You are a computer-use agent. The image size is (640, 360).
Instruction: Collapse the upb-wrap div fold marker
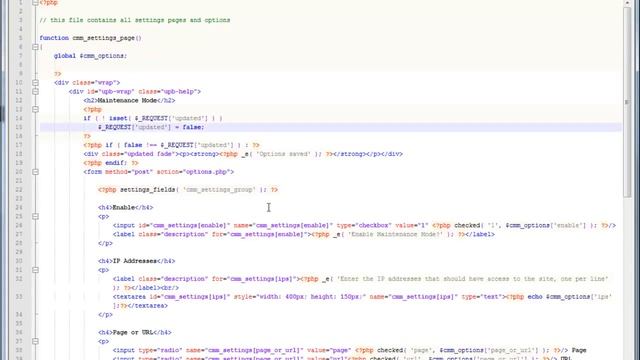(x=36, y=92)
